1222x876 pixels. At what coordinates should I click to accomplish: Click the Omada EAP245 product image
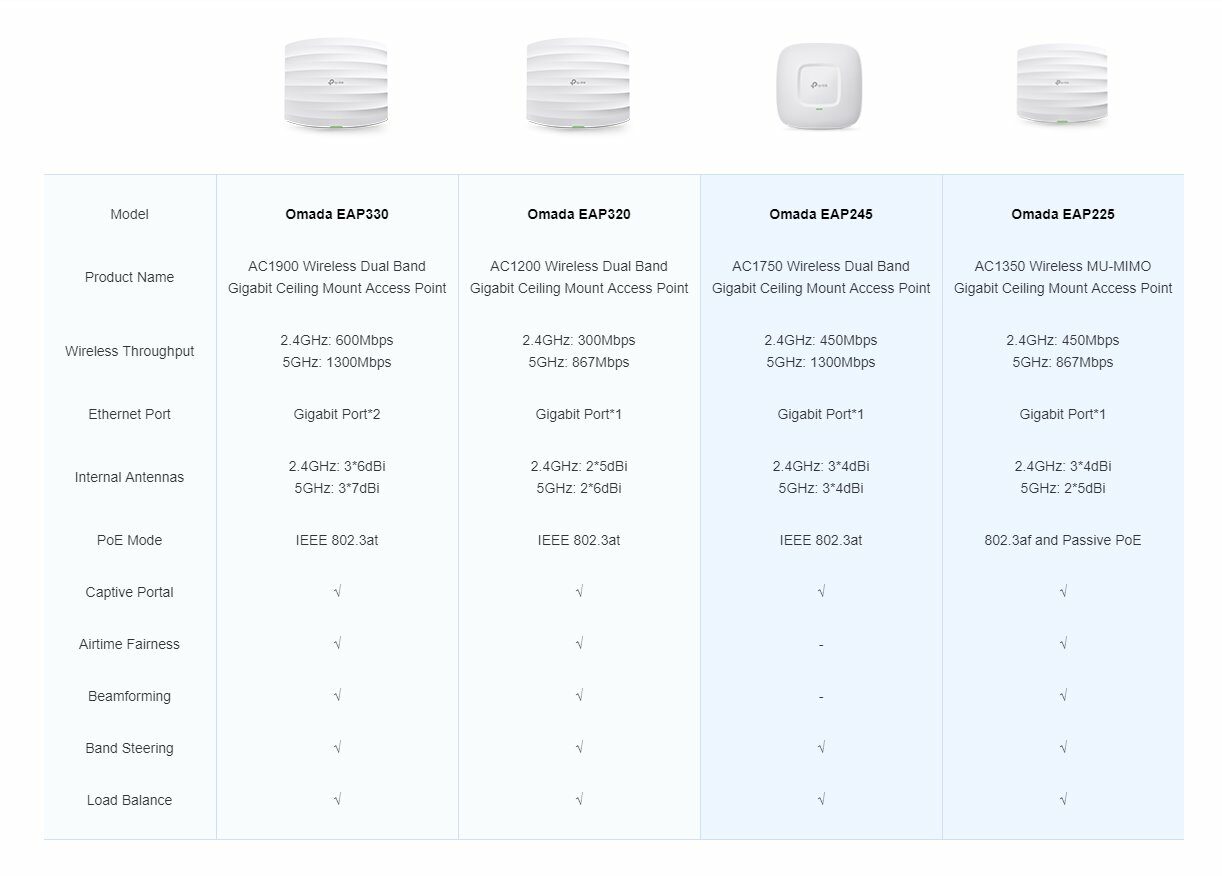tap(820, 88)
